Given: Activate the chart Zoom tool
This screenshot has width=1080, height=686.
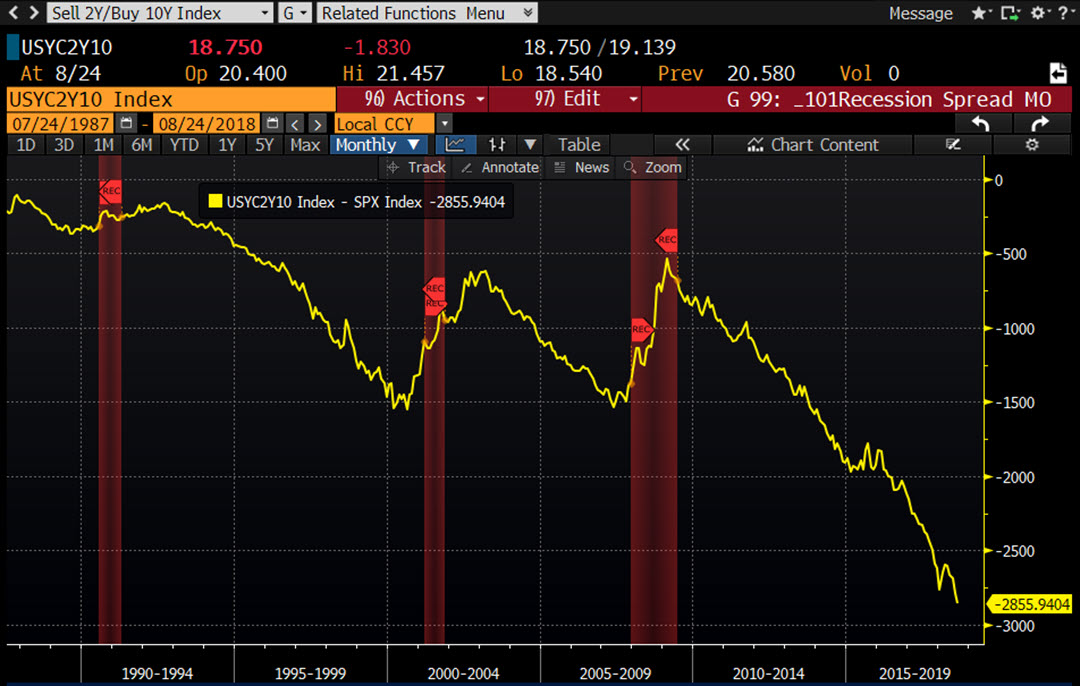Looking at the screenshot, I should click(652, 167).
